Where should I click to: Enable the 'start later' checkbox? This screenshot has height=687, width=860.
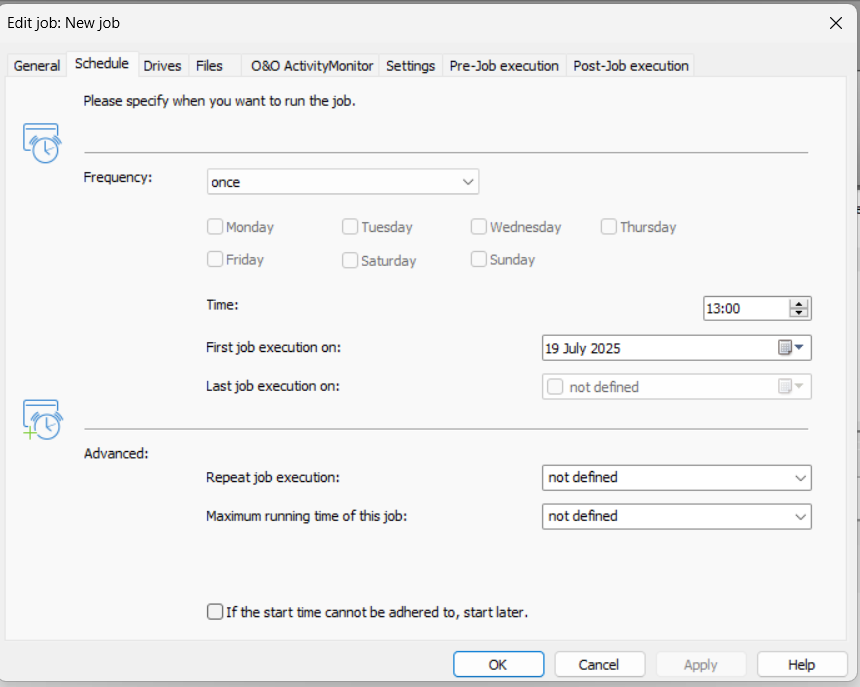pyautogui.click(x=215, y=611)
